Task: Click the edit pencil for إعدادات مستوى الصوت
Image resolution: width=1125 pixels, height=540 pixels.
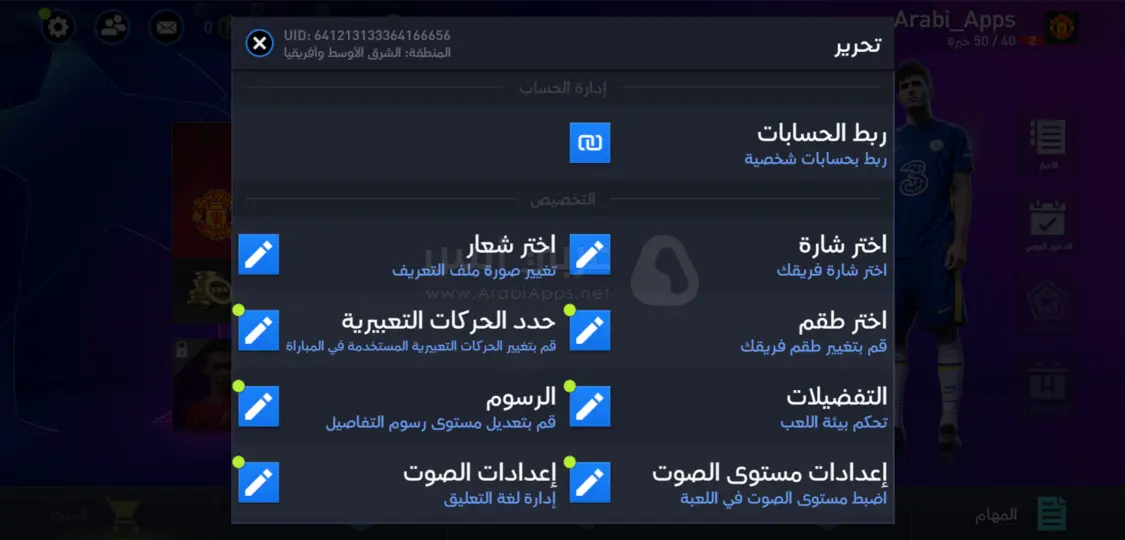Action: pyautogui.click(x=590, y=482)
